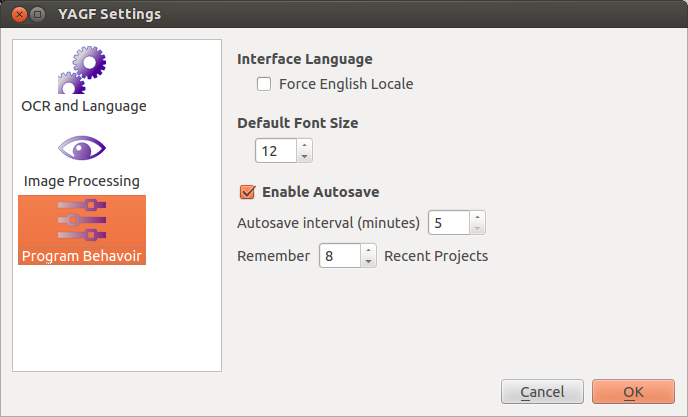Screen dimensions: 688x417
Task: Click the Remember Recent Projects number field
Action: 338,256
